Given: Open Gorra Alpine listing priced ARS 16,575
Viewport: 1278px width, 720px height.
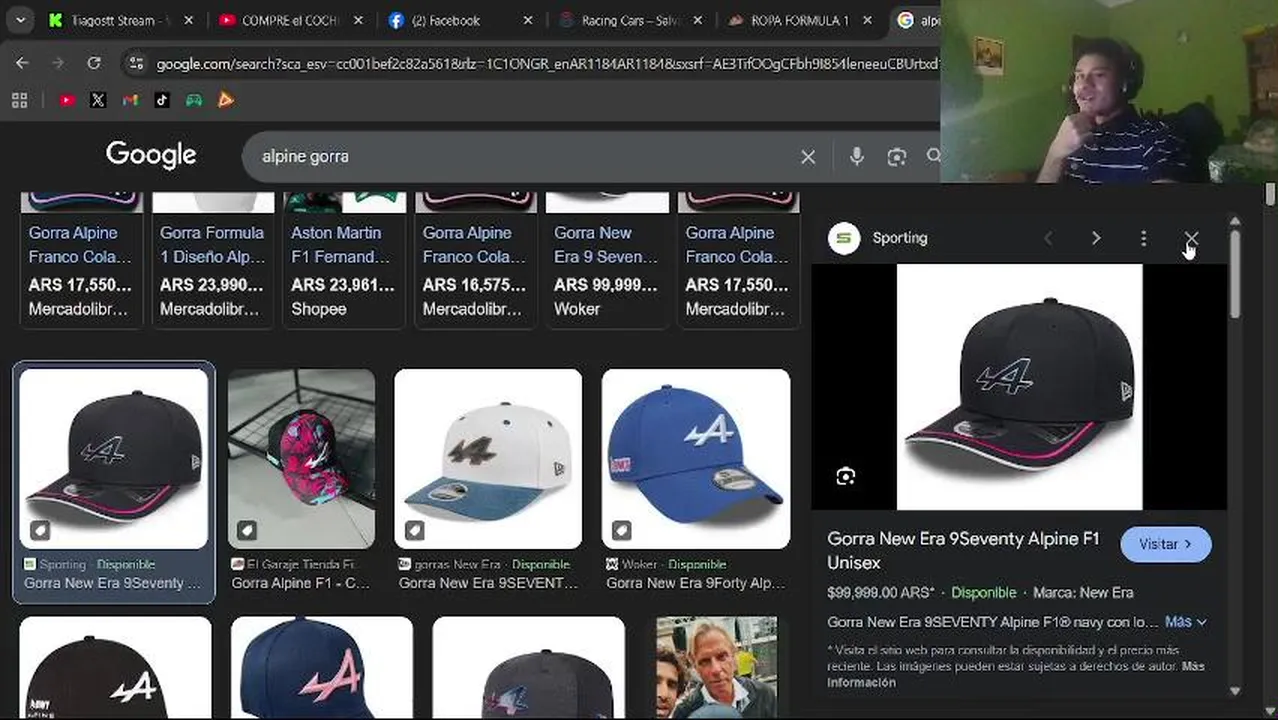Looking at the screenshot, I should [475, 259].
